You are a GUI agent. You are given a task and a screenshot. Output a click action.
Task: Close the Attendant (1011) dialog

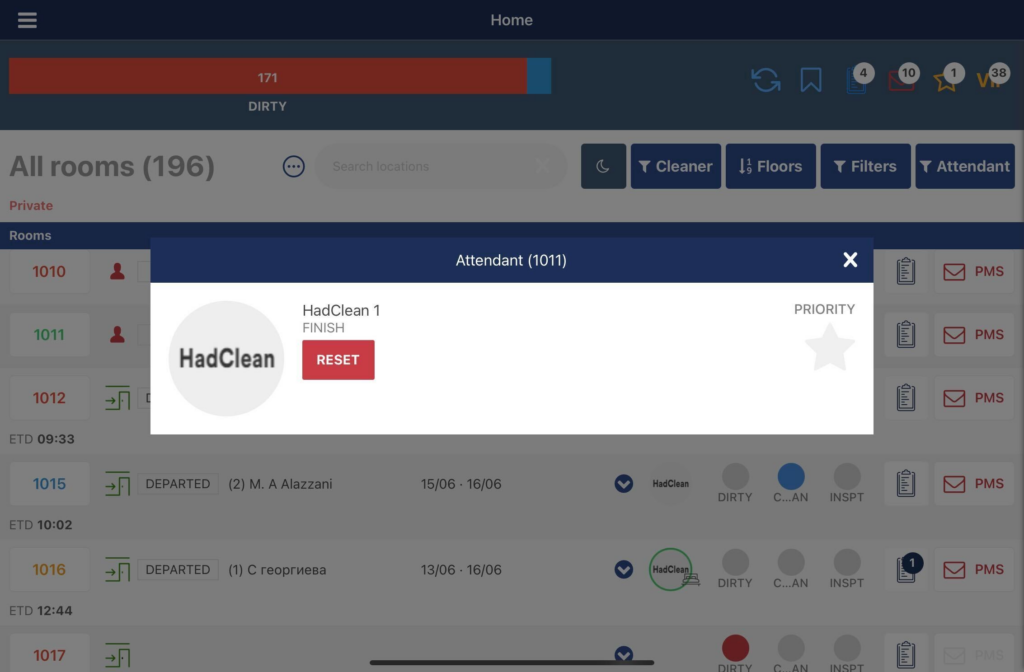point(850,260)
